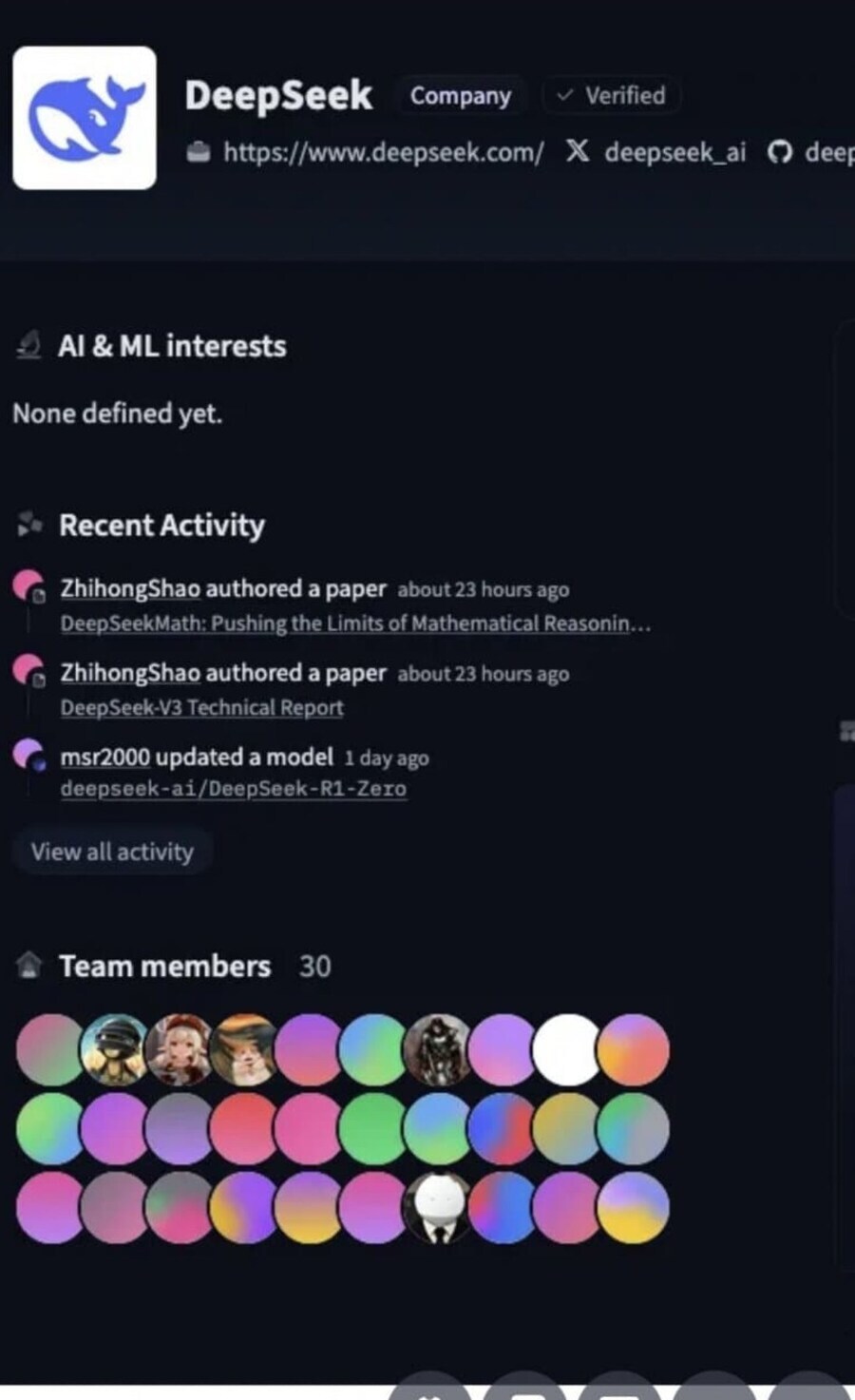This screenshot has height=1400, width=855.
Task: Click the Company badge
Action: coord(460,96)
